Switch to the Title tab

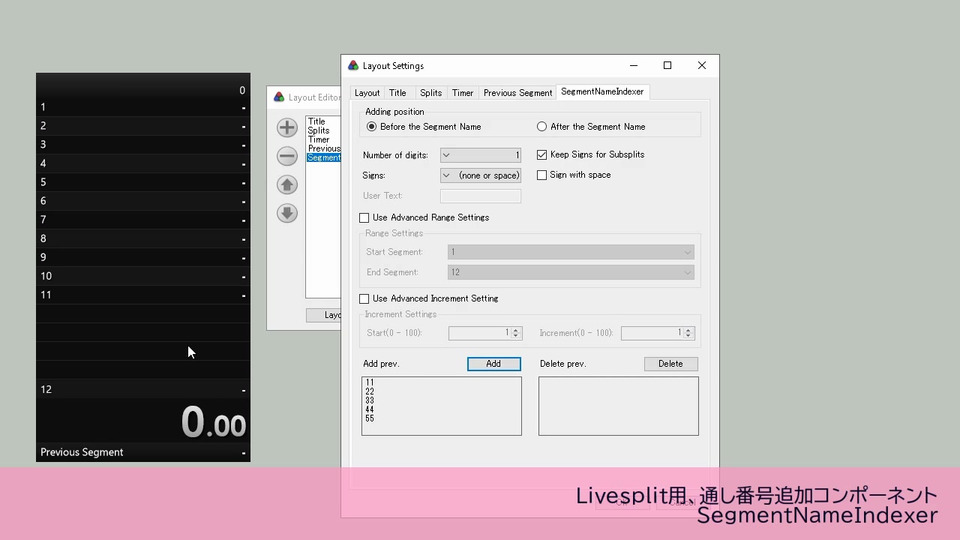coord(398,92)
